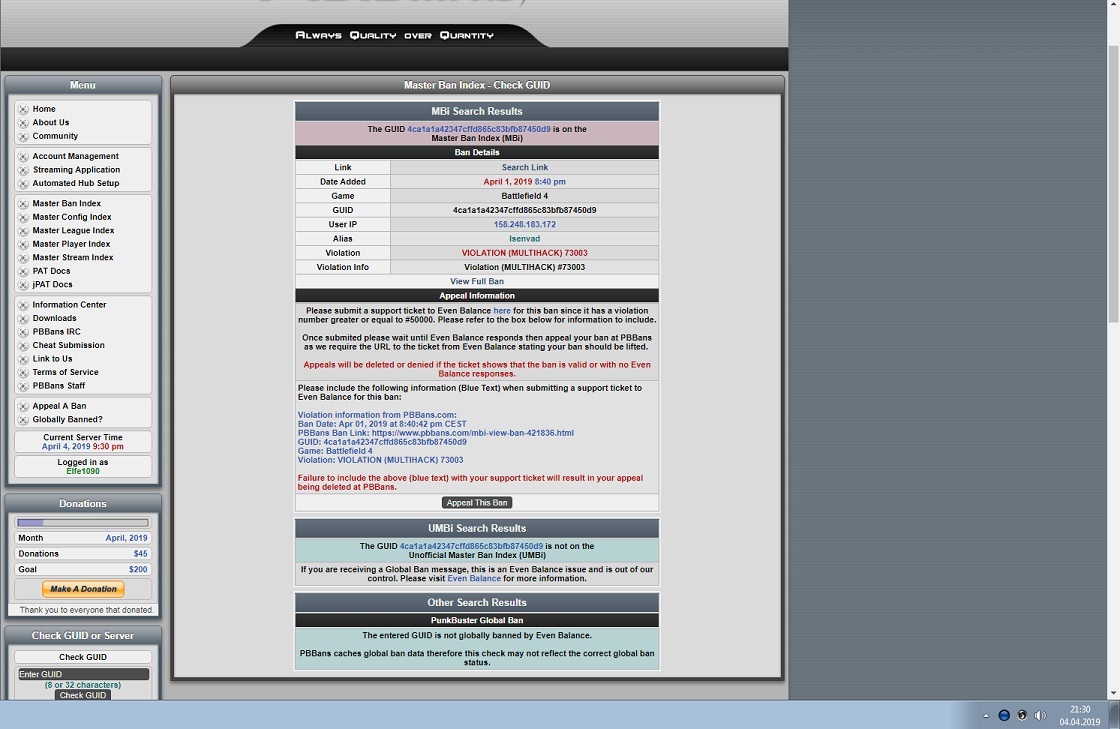Click the bullet icon beside Globally Banned?
Screen dimensions: 1120x729
coord(23,420)
